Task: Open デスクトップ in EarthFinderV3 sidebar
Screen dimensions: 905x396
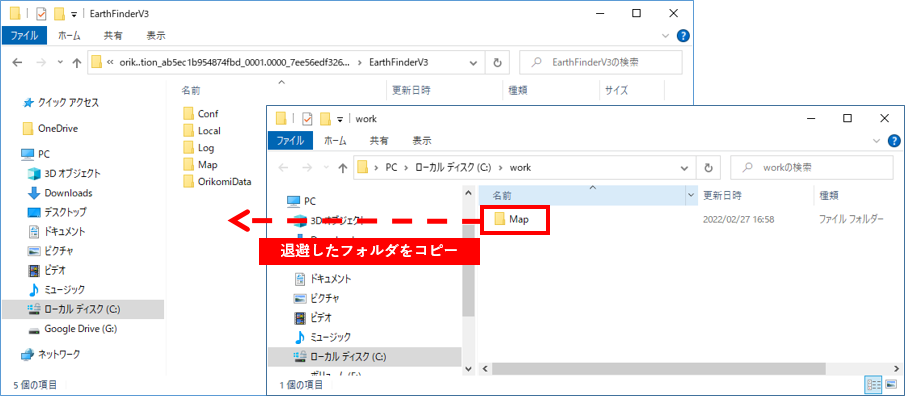Action: [57, 212]
